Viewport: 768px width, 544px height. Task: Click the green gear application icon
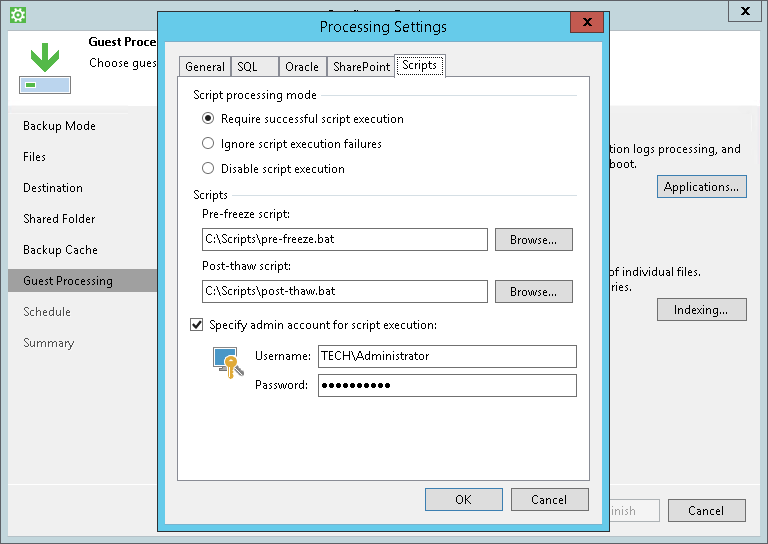(x=17, y=14)
